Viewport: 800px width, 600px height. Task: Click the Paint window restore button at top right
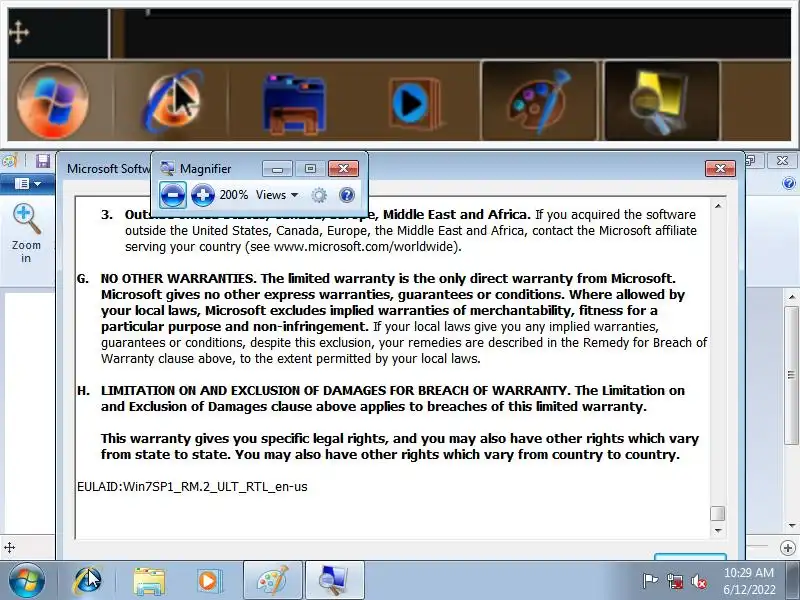(752, 161)
